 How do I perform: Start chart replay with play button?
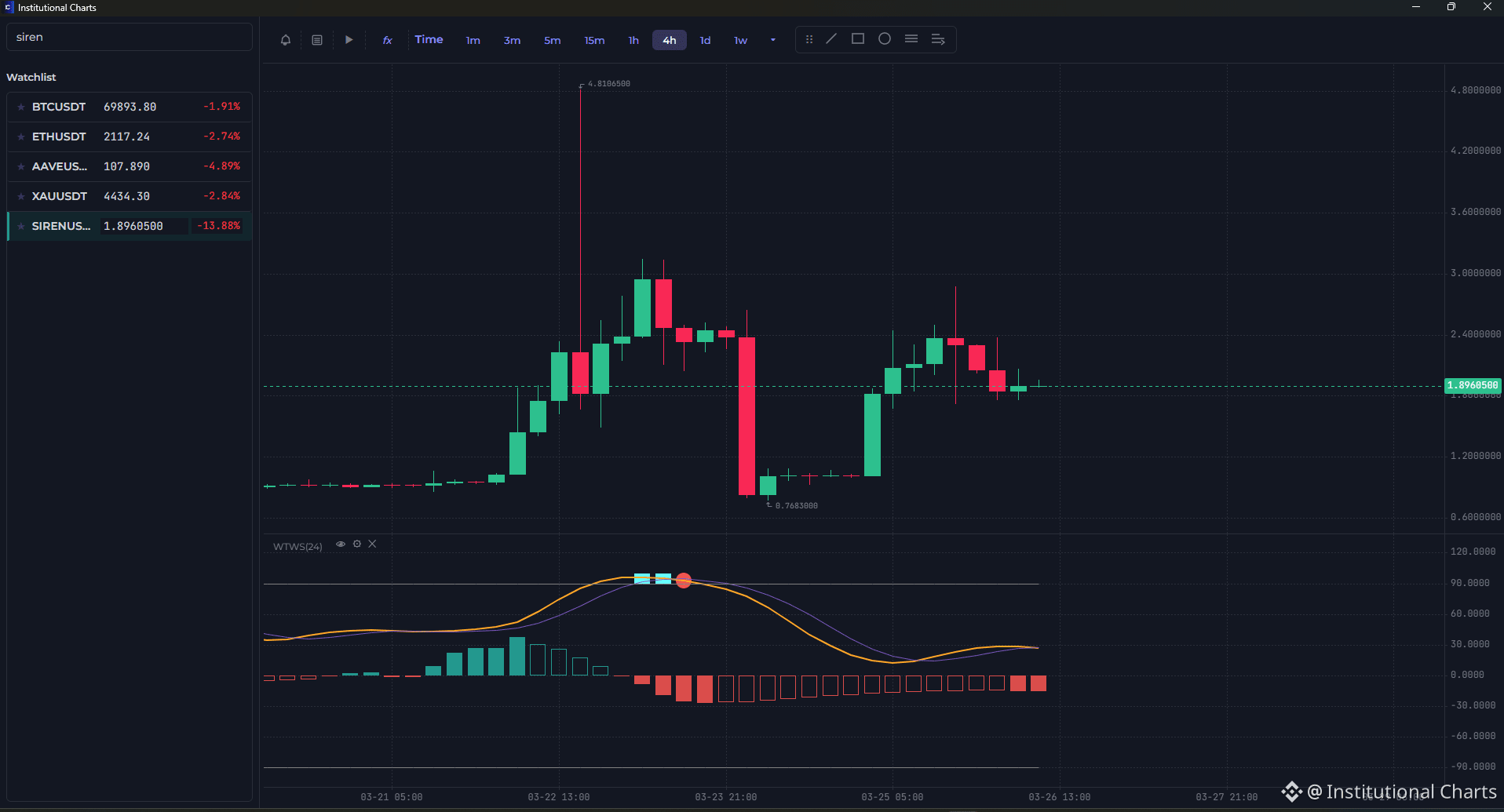pos(349,40)
